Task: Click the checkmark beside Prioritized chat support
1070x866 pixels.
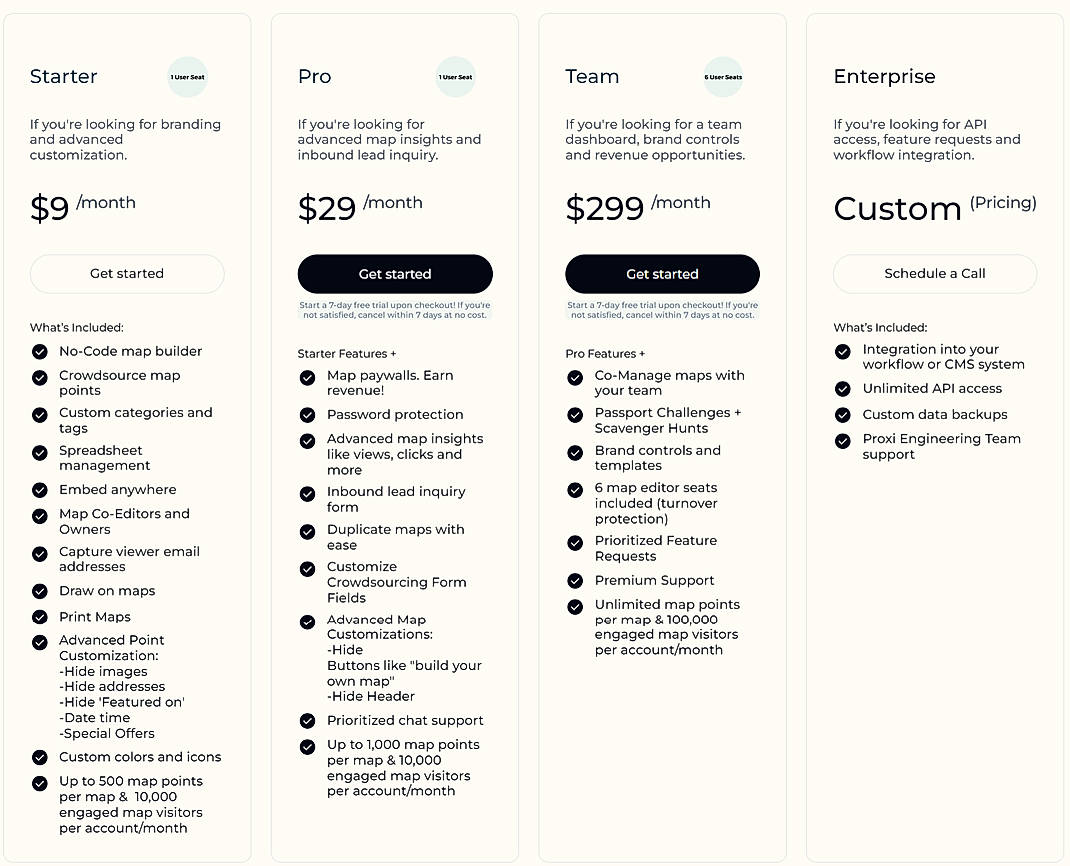Action: [x=307, y=722]
